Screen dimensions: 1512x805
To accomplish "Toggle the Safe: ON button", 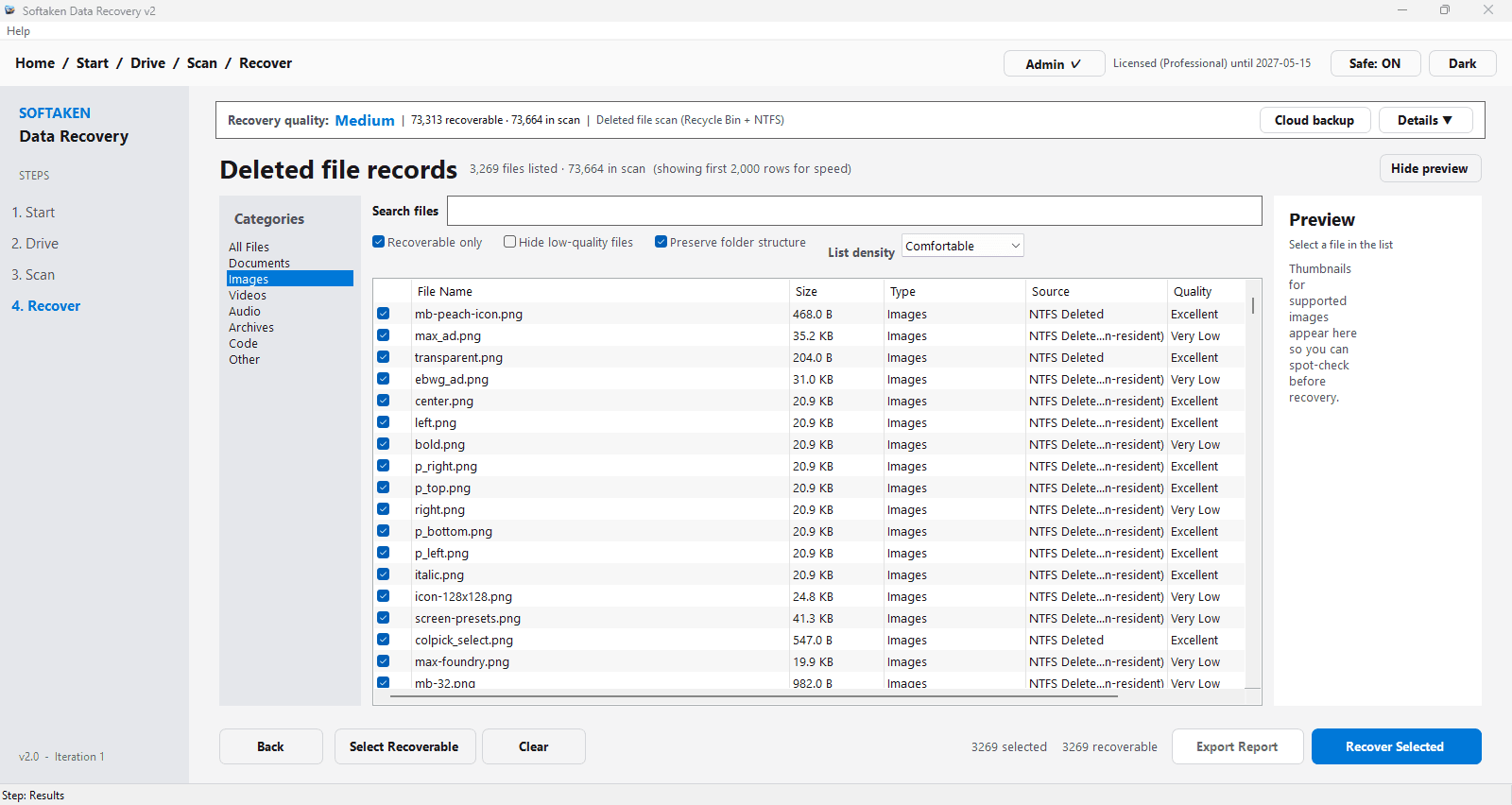I will click(x=1375, y=63).
